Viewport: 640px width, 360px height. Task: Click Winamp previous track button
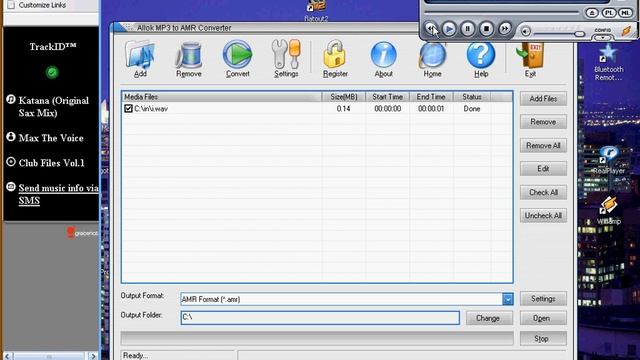click(x=430, y=29)
